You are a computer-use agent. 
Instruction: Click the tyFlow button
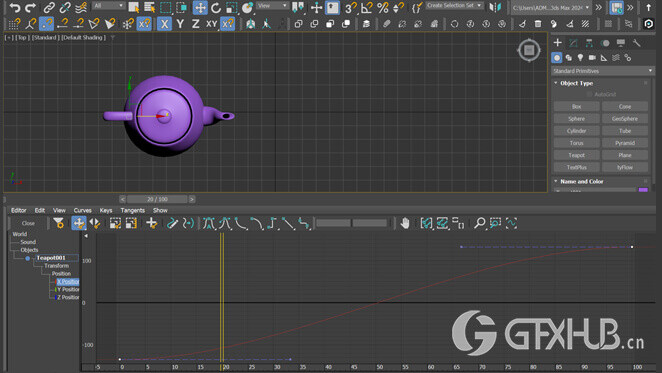pos(625,167)
